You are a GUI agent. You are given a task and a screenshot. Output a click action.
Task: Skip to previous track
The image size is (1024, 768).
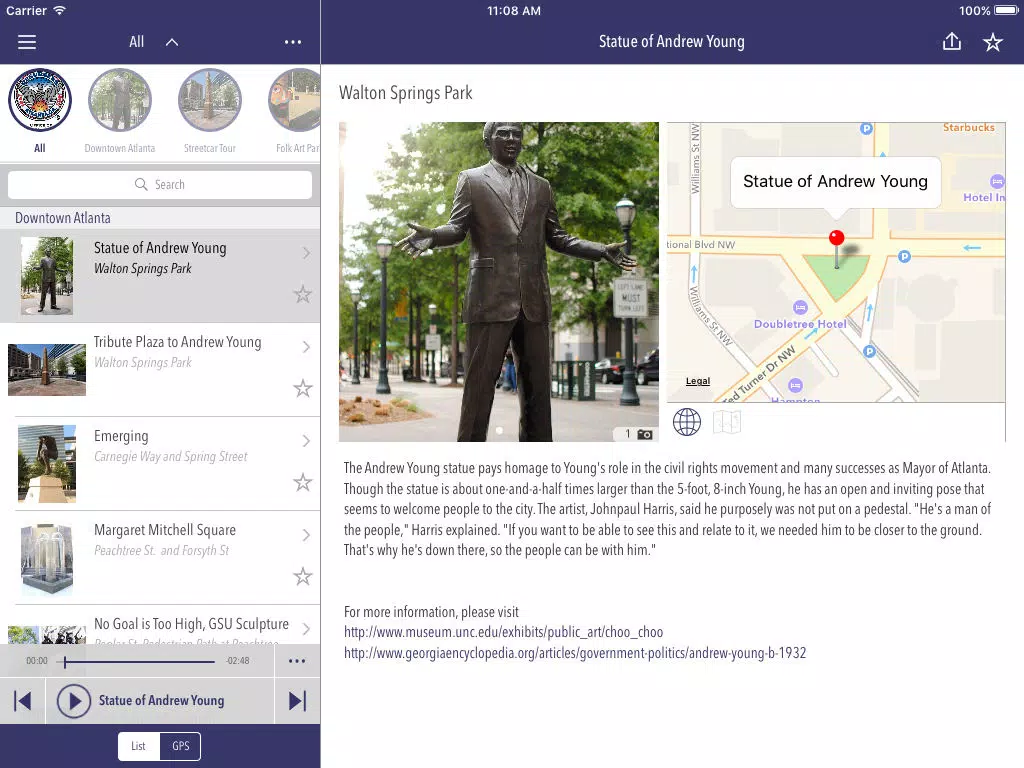click(x=22, y=701)
